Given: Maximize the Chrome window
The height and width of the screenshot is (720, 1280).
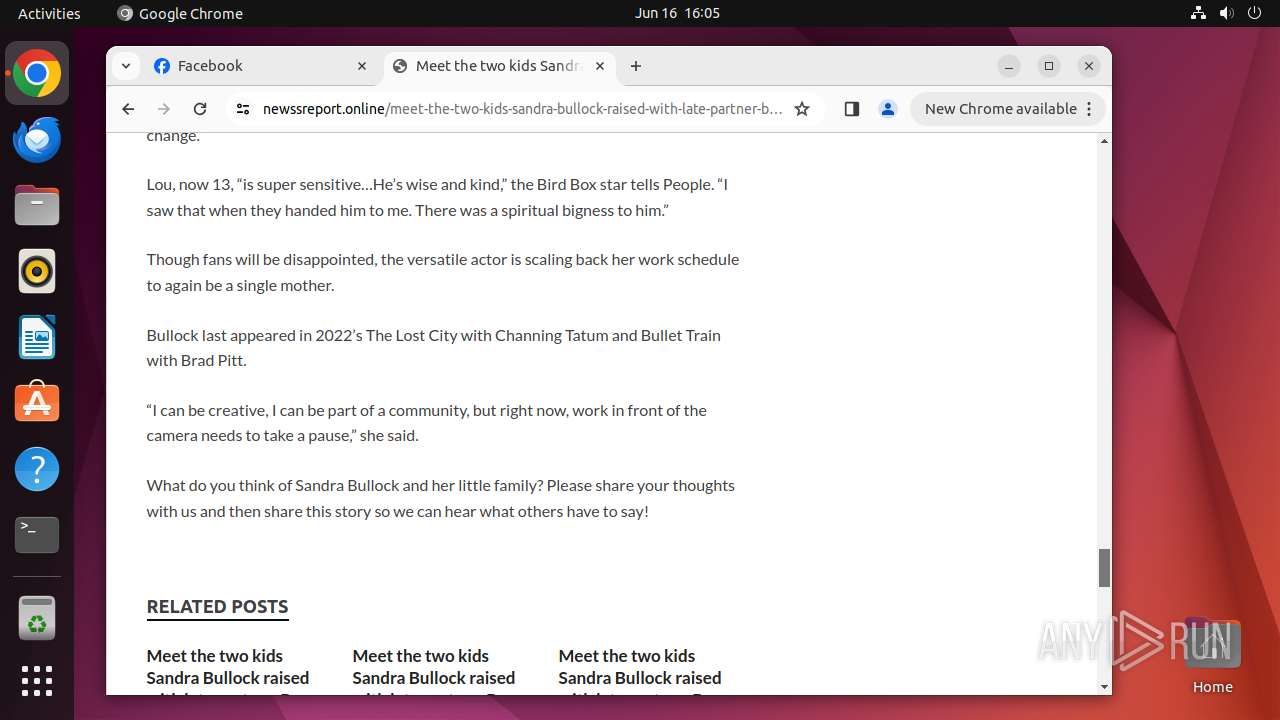Looking at the screenshot, I should 1049,66.
